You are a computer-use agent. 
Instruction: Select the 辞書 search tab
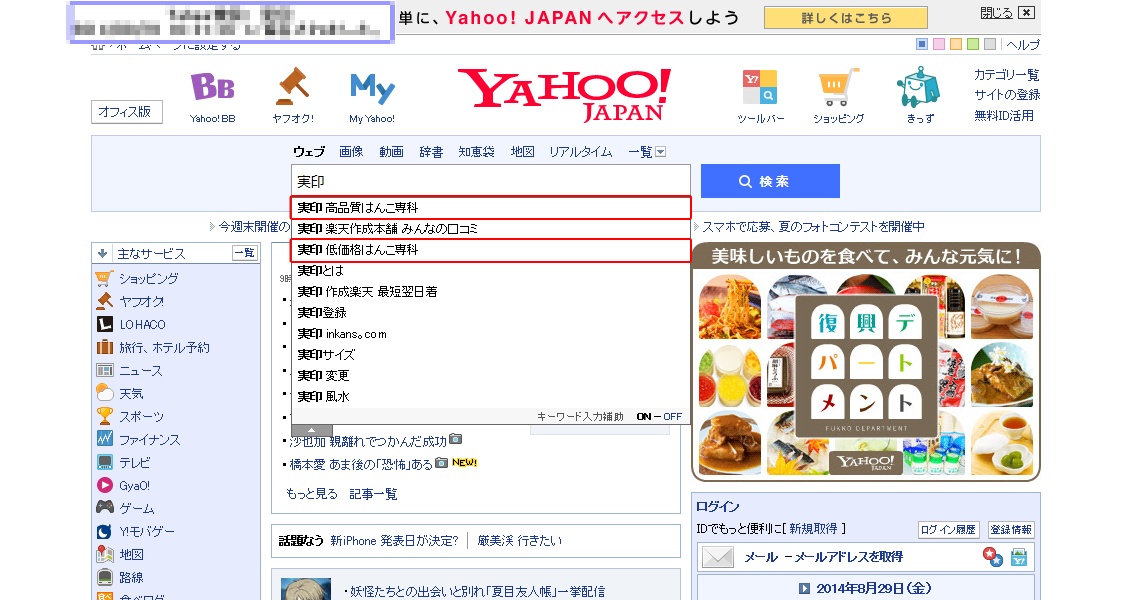click(x=431, y=152)
